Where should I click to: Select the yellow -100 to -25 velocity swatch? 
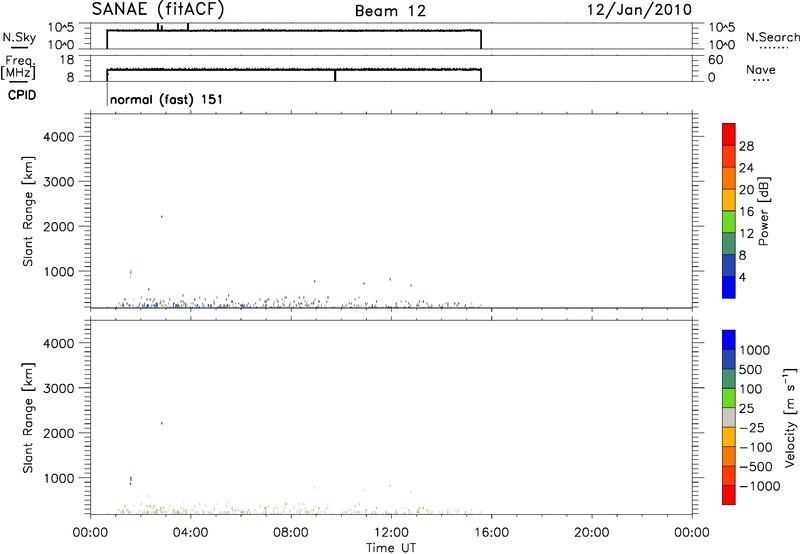(x=729, y=437)
